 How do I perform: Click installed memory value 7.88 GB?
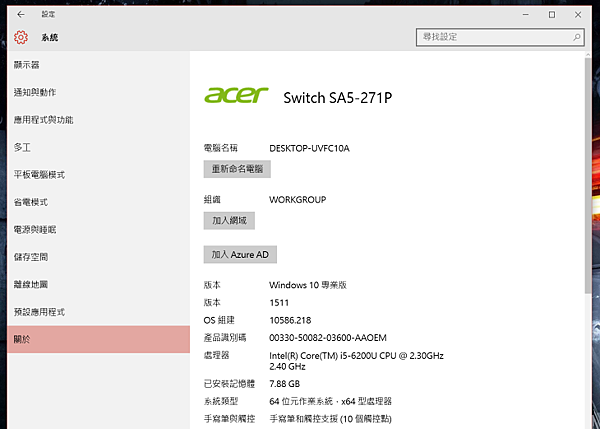(x=285, y=384)
